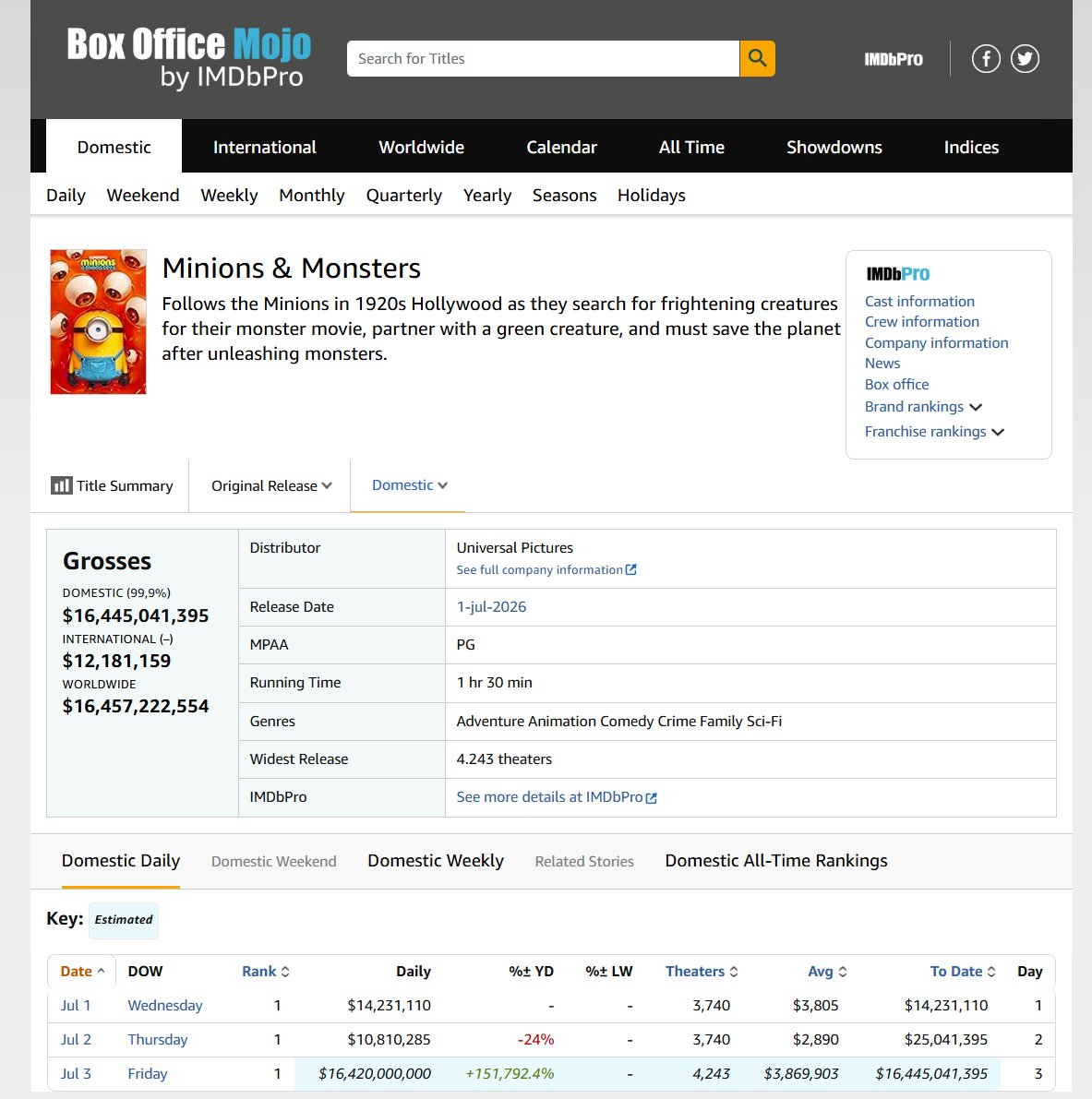Screen dimensions: 1092x1099
Task: Select Domestic All-Time Rankings tab
Action: tap(775, 861)
